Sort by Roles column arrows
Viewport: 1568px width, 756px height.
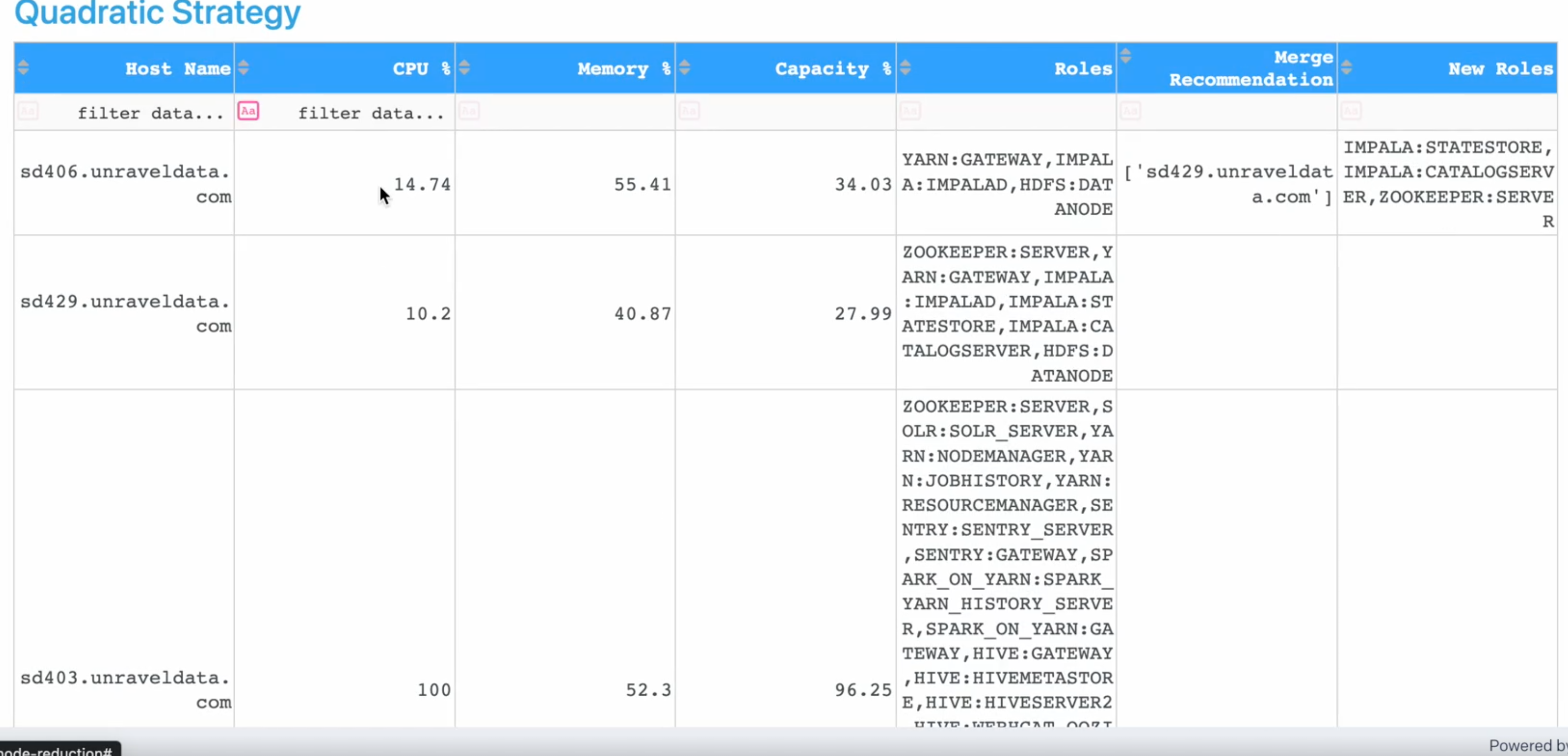tap(905, 67)
